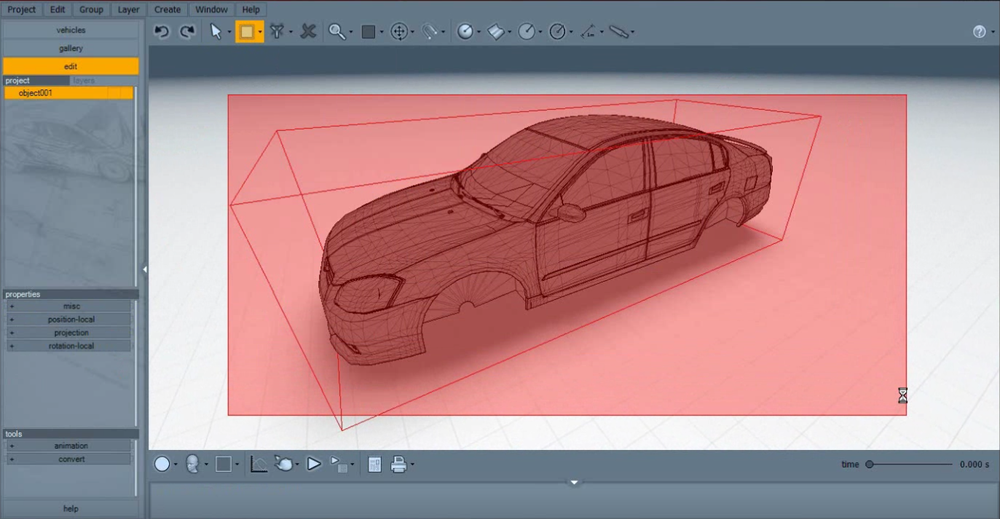This screenshot has width=1000, height=519.
Task: Click the play simulation button
Action: pyautogui.click(x=314, y=464)
